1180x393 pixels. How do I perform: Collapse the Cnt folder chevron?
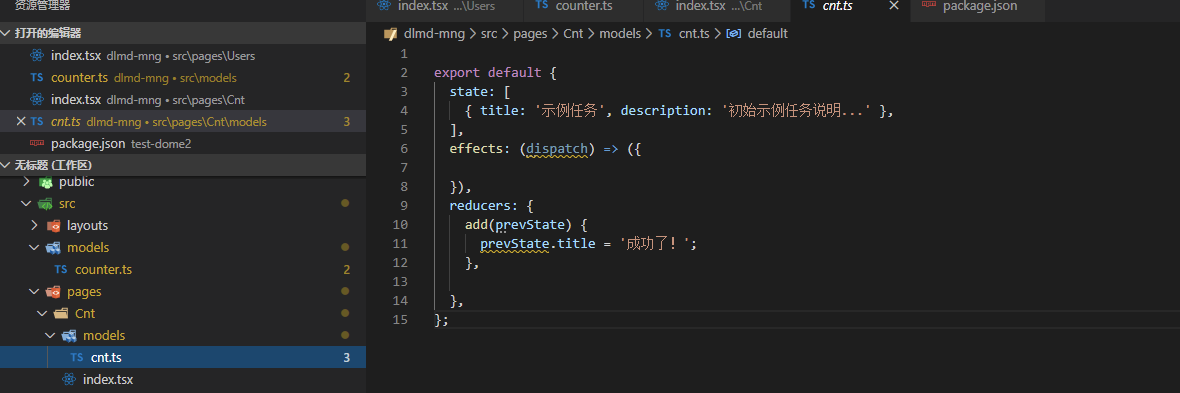42,313
